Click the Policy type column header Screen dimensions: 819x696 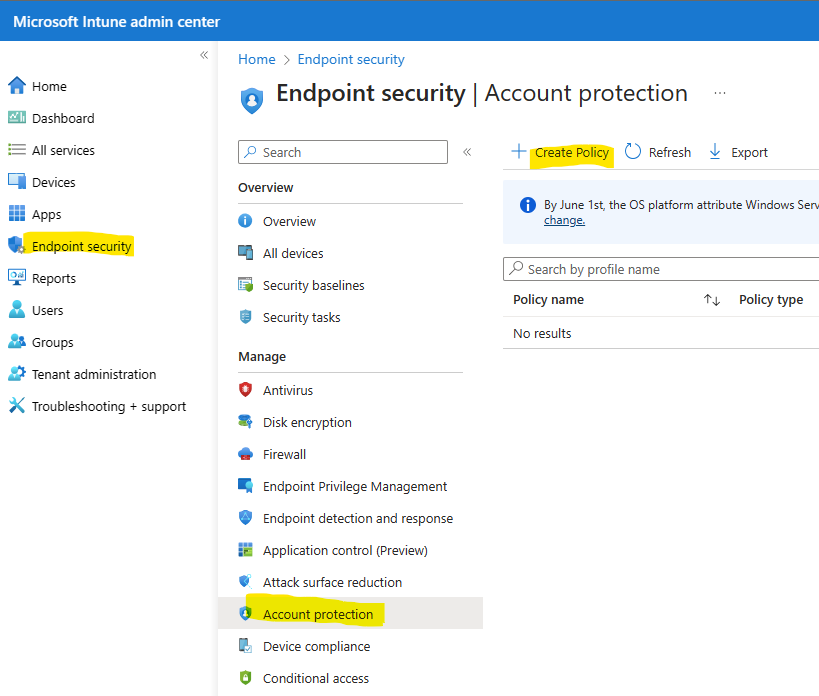coord(771,300)
